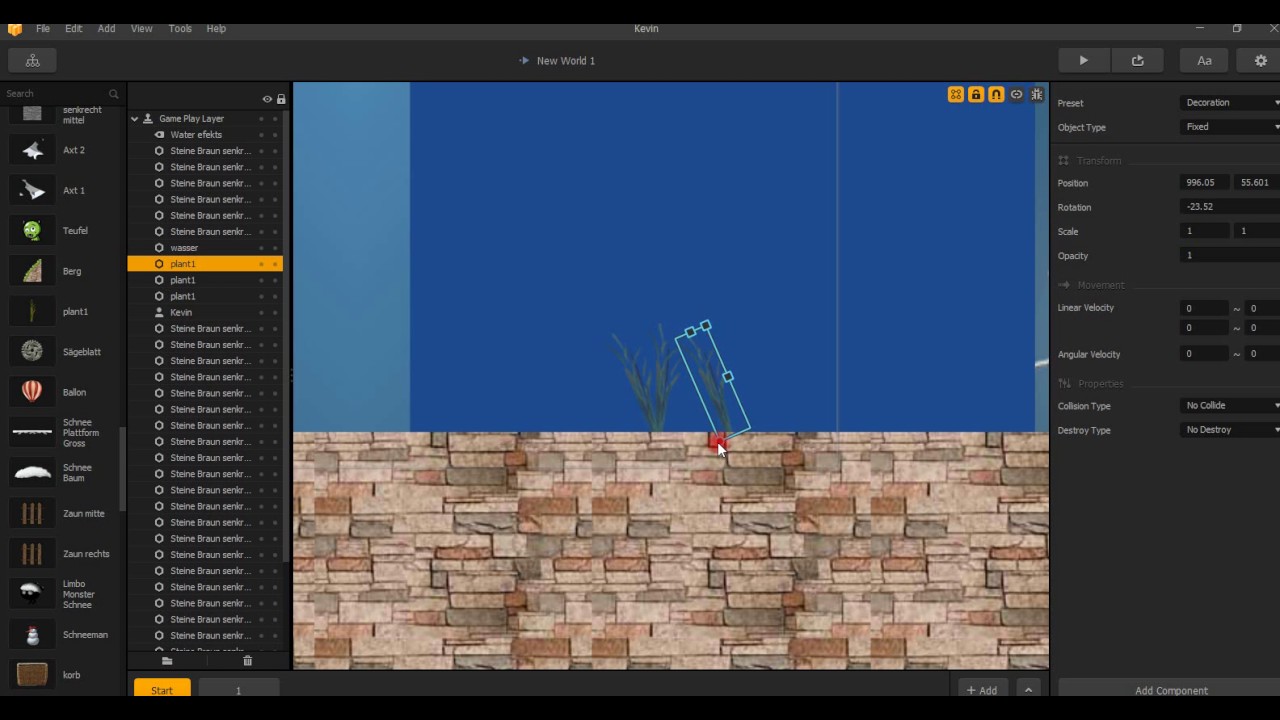The image size is (1280, 720).
Task: Open the Destroy Type dropdown
Action: [1230, 430]
